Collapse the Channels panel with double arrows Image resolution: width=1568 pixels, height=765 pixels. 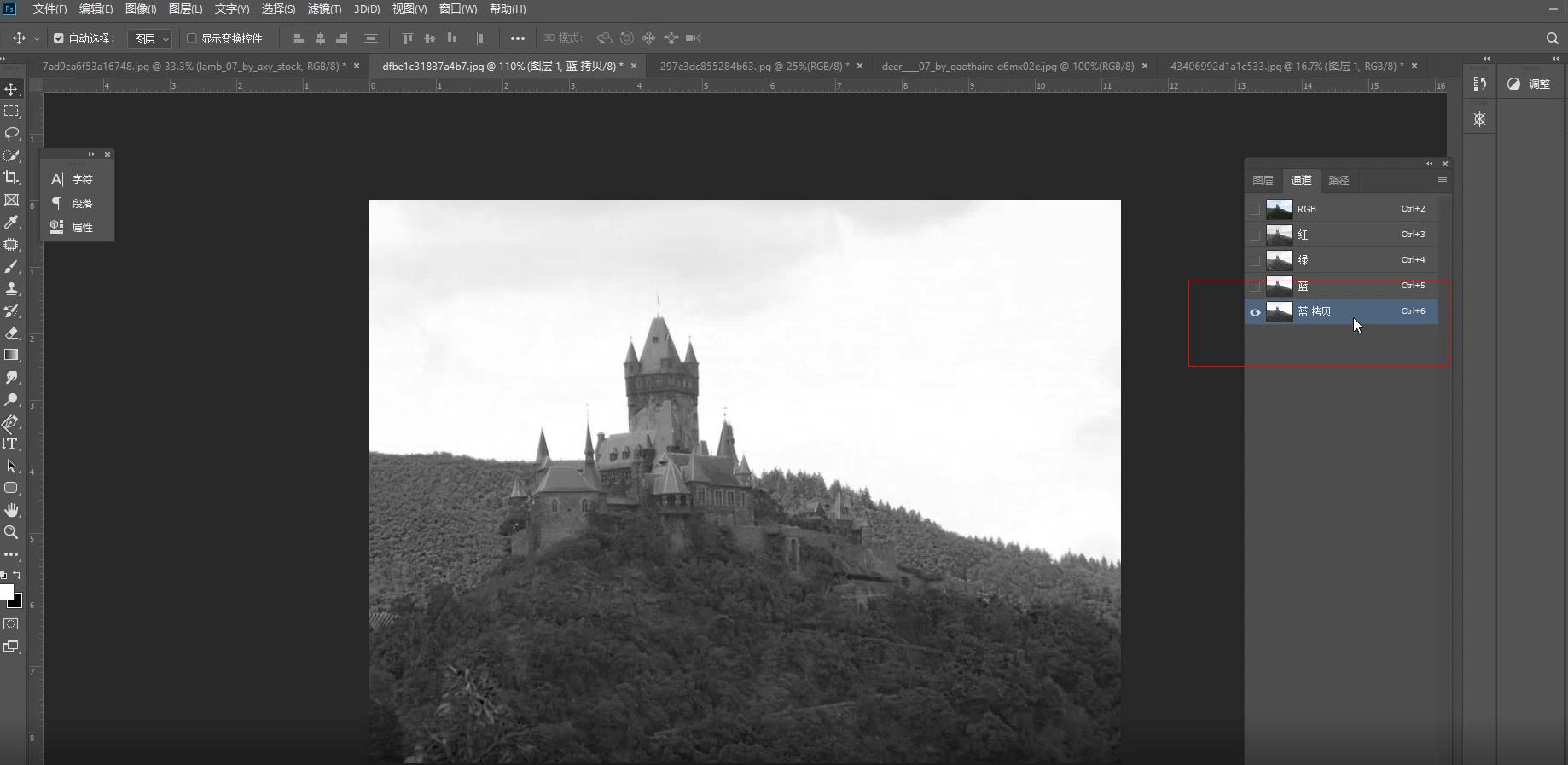(1430, 164)
